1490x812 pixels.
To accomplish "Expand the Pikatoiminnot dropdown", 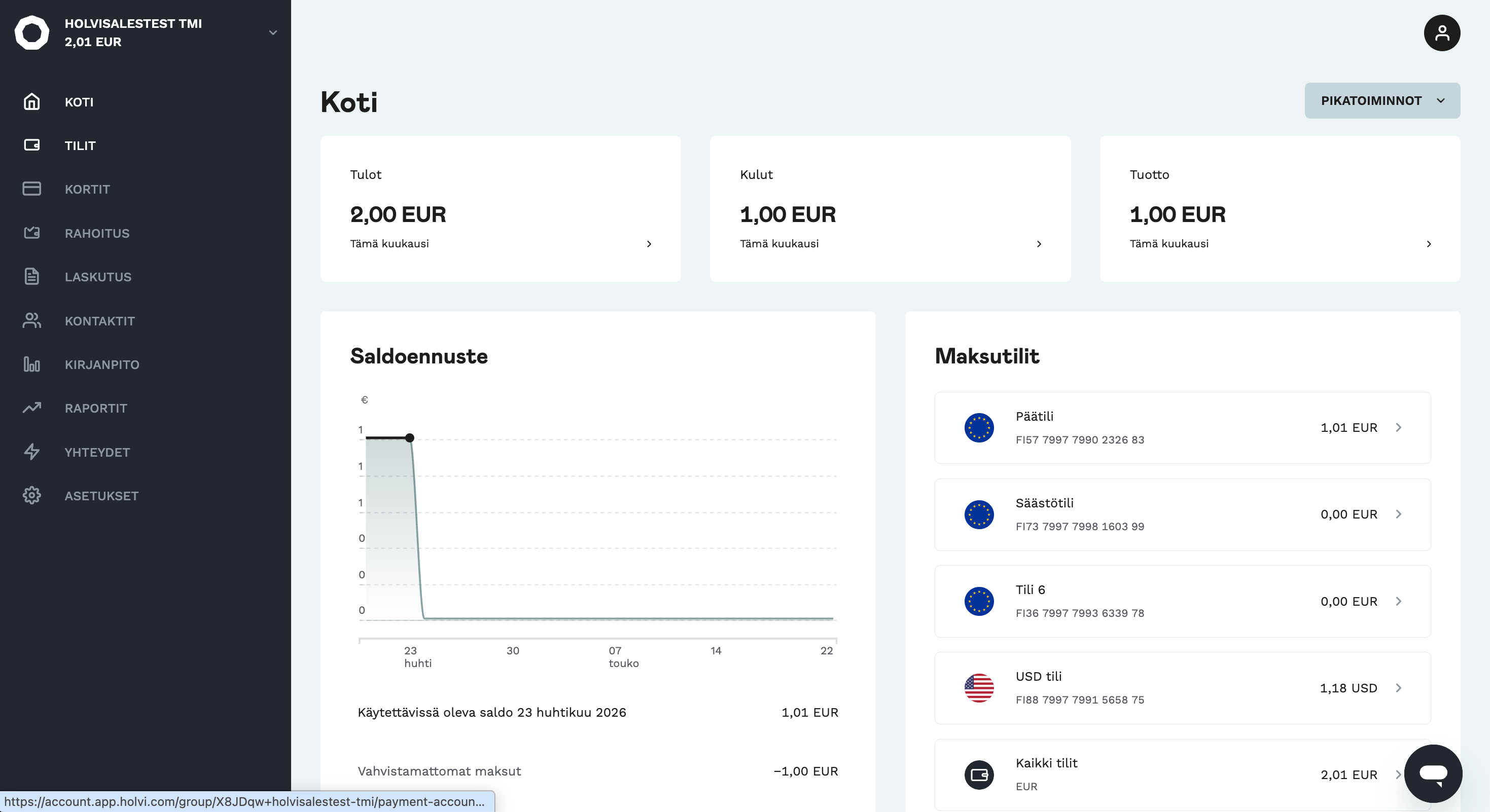I will point(1382,100).
